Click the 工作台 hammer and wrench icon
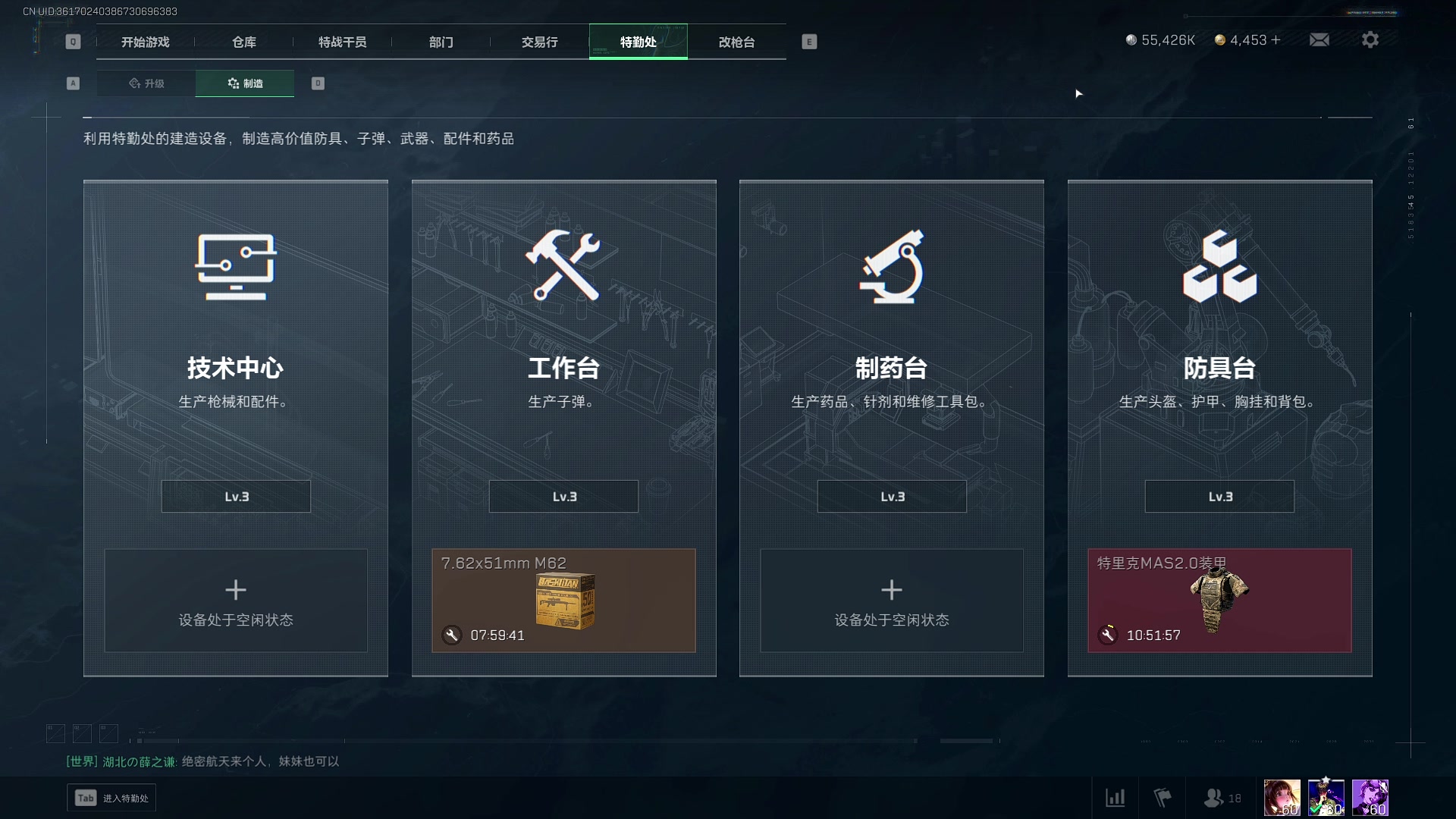 pyautogui.click(x=563, y=265)
